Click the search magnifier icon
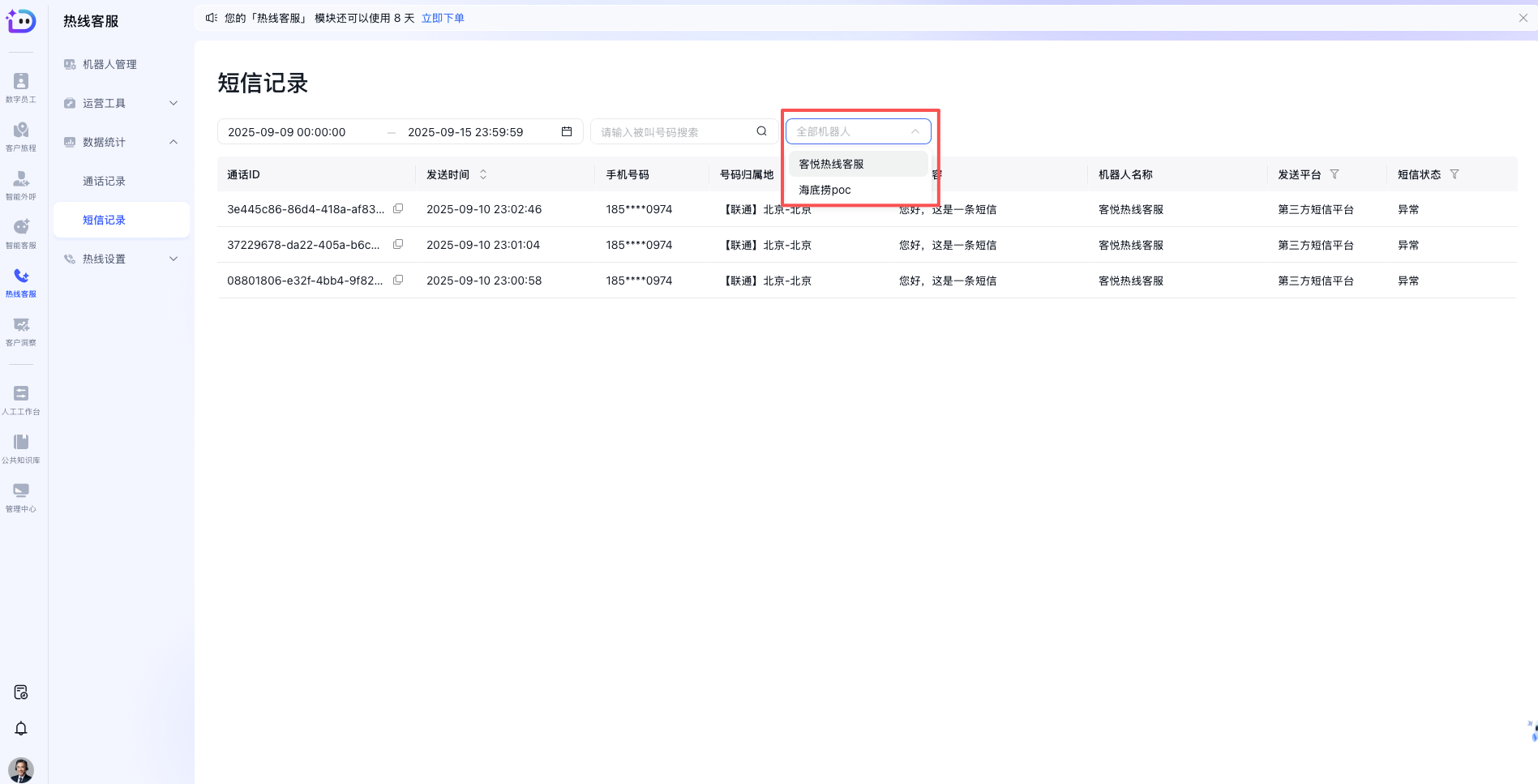The width and height of the screenshot is (1538, 784). tap(761, 131)
